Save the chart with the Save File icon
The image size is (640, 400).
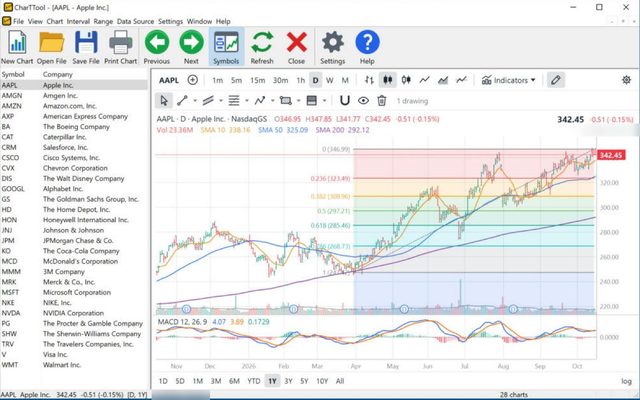pyautogui.click(x=86, y=42)
